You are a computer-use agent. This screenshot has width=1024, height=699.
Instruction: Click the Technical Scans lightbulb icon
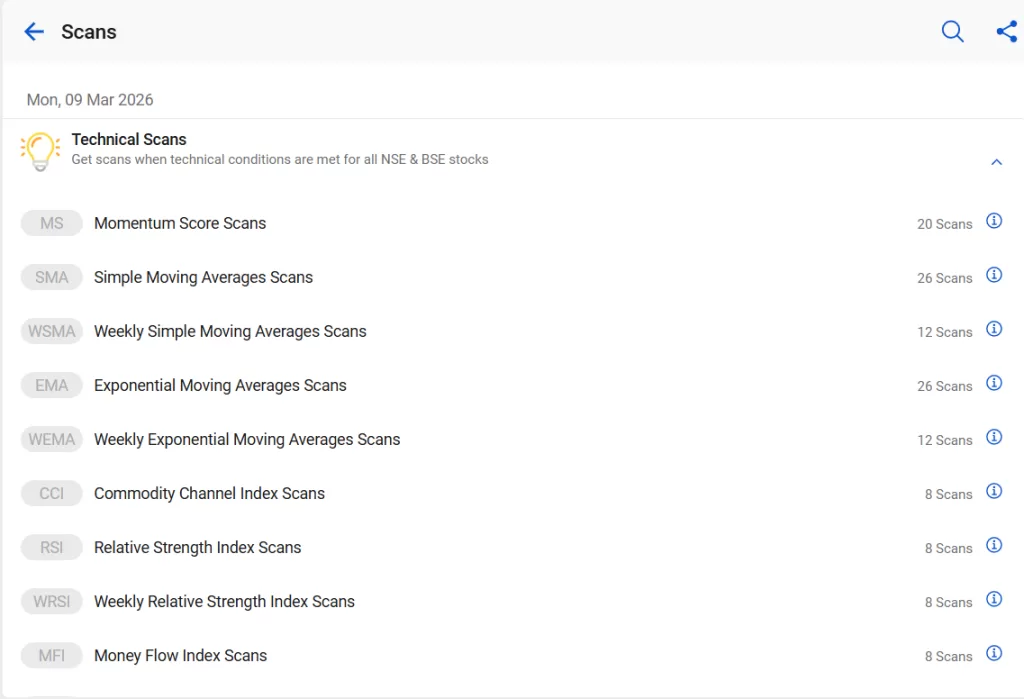click(x=40, y=151)
